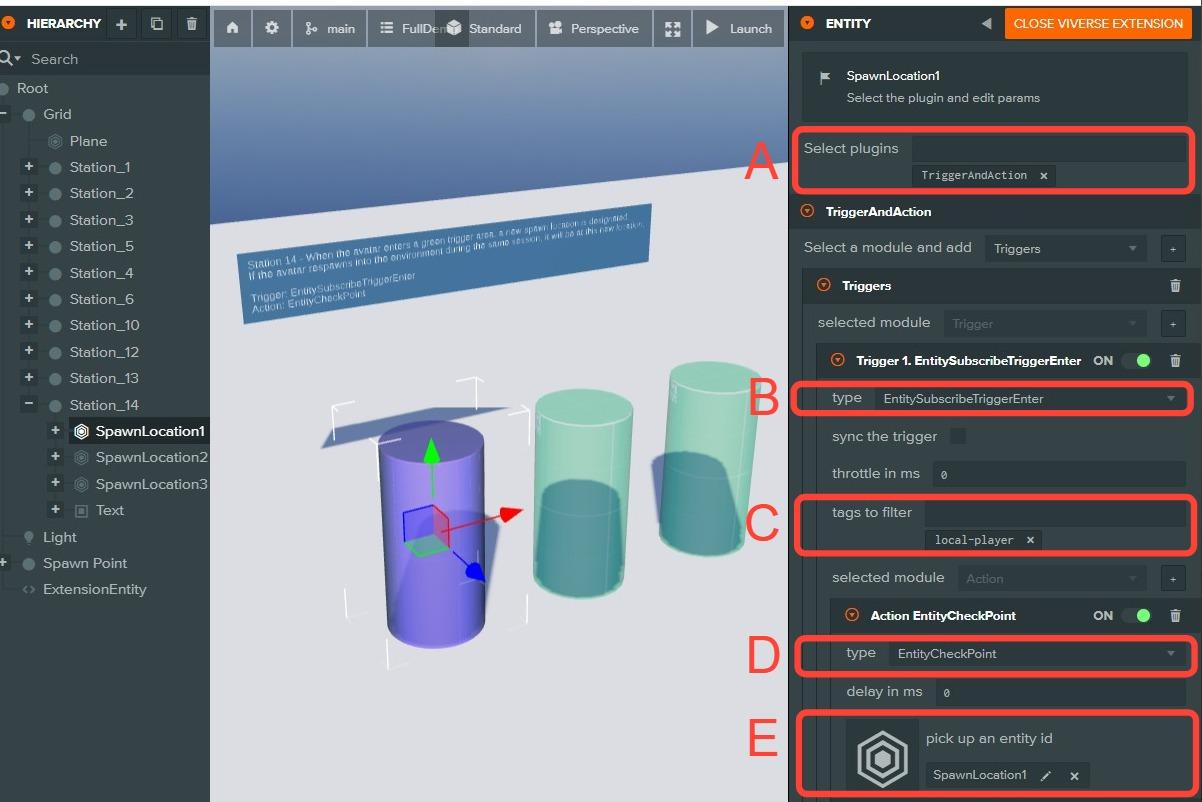Click the delete entity trash icon in Hierarchy
Screen dimensions: 1202x802
[x=191, y=24]
